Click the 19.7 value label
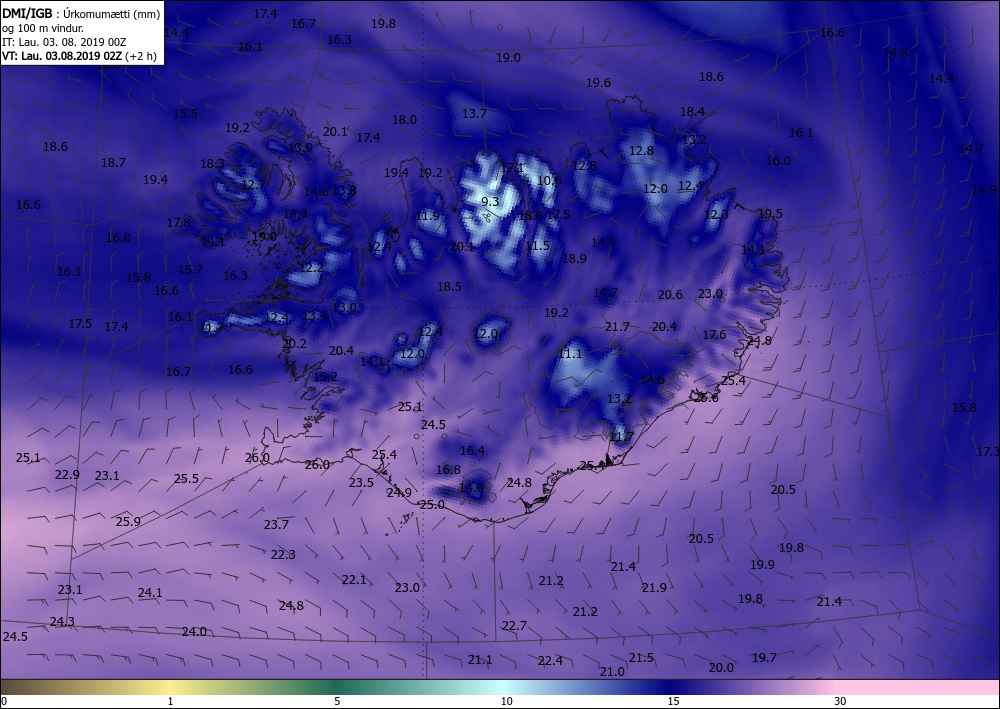This screenshot has width=1000, height=709. pos(764,658)
